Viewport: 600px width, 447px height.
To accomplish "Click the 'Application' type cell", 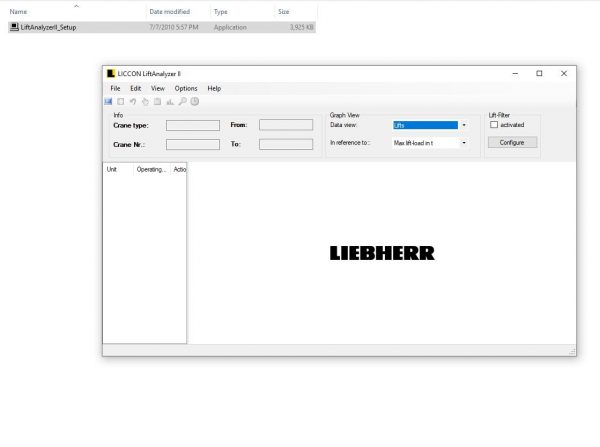I will 230,27.
